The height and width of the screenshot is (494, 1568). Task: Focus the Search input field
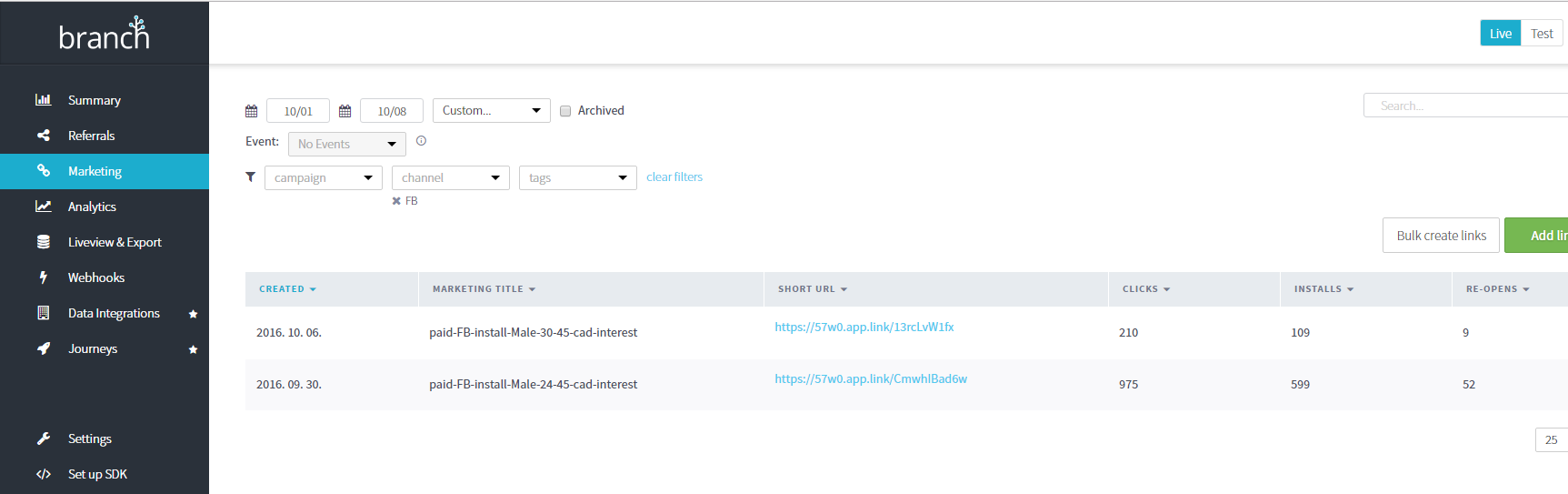tap(1465, 106)
